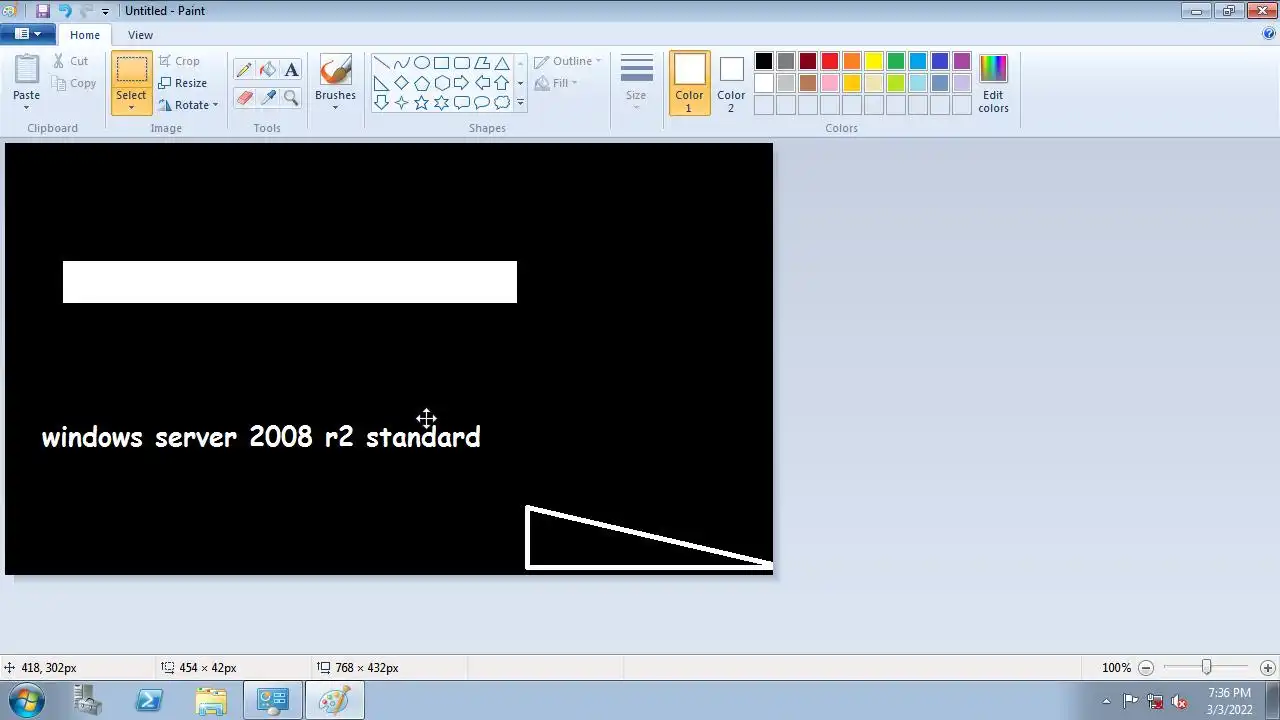Choose the Polygon shape
Screen dimensions: 1280x720
tap(481, 63)
